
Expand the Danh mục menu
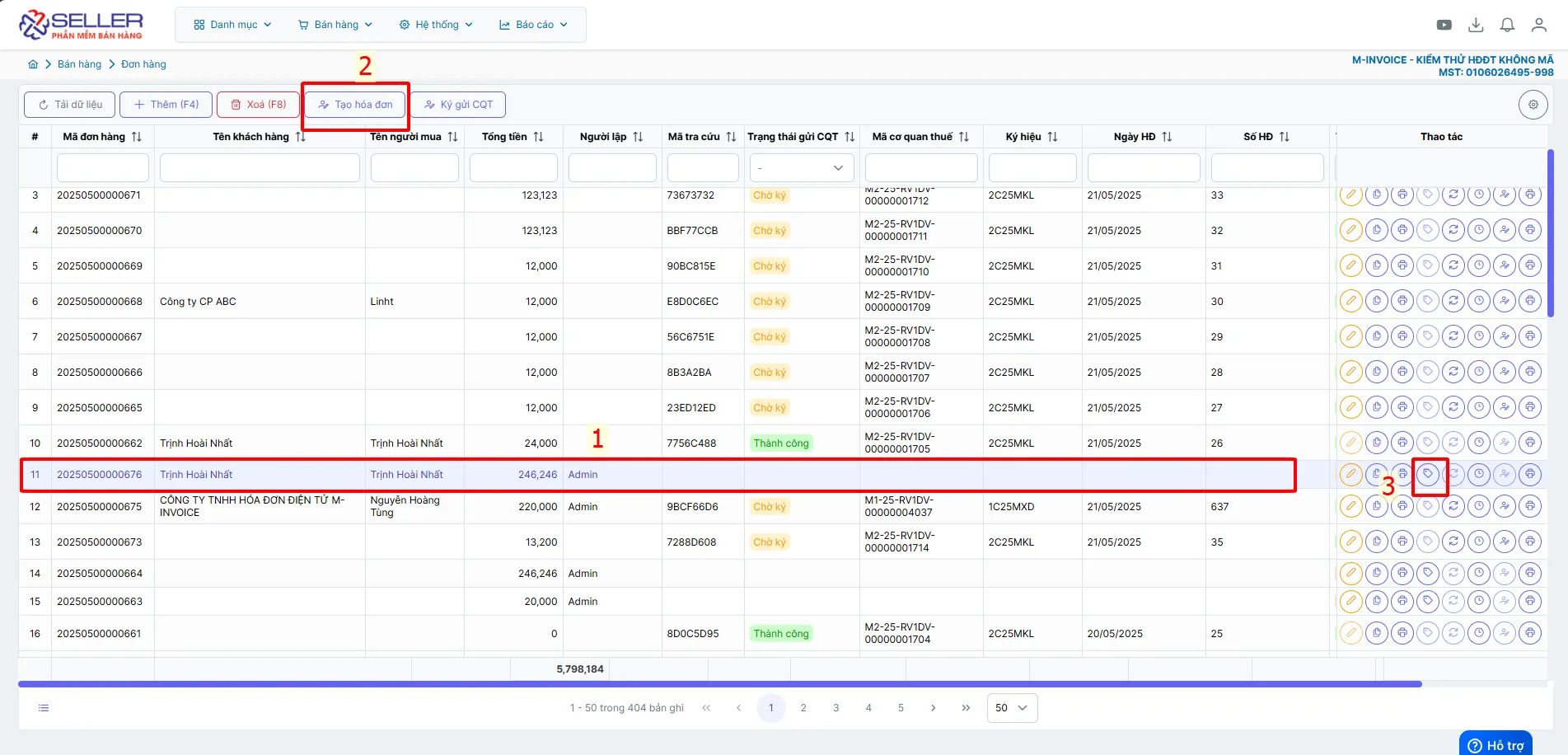[232, 25]
